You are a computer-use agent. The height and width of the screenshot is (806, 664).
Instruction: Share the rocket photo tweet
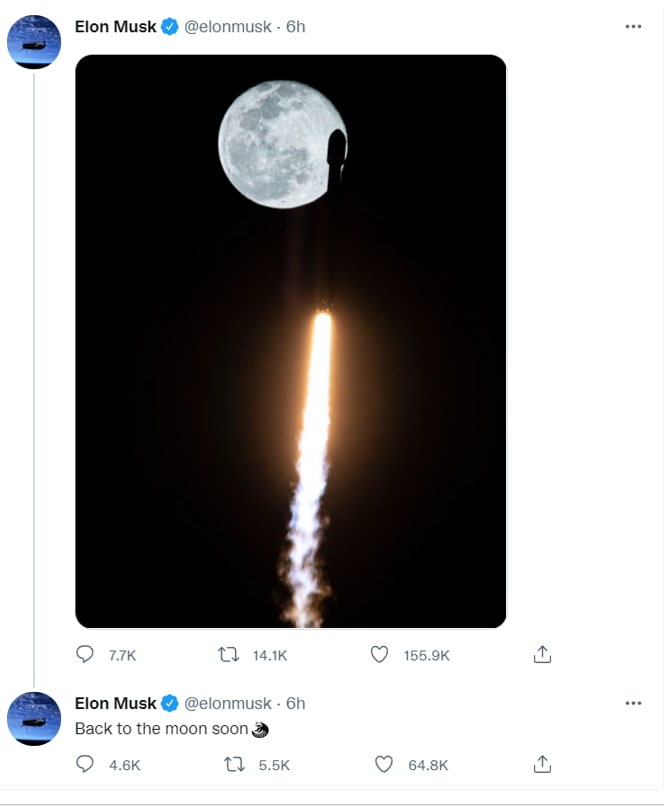(x=542, y=655)
